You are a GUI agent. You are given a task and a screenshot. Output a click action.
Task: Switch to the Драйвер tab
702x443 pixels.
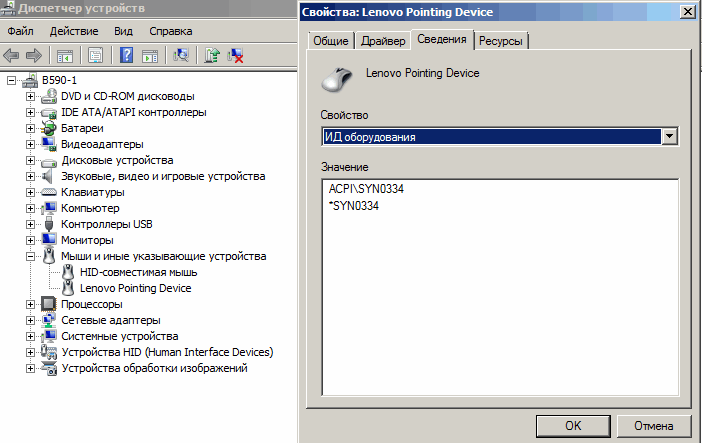383,41
